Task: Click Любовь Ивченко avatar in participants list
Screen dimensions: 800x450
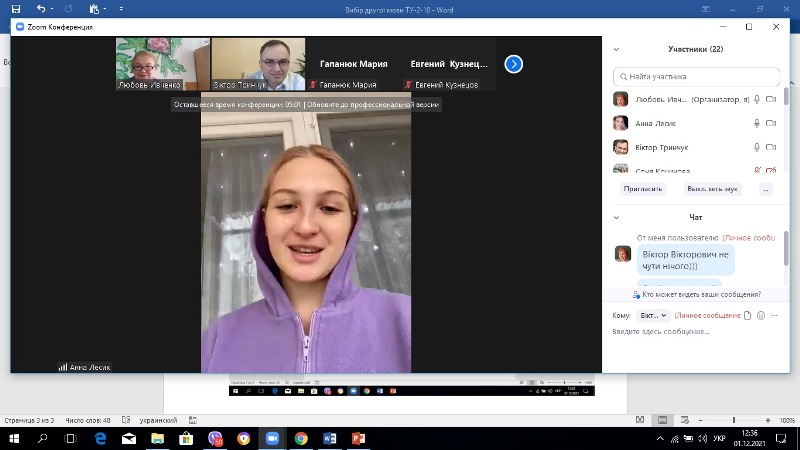Action: point(620,99)
